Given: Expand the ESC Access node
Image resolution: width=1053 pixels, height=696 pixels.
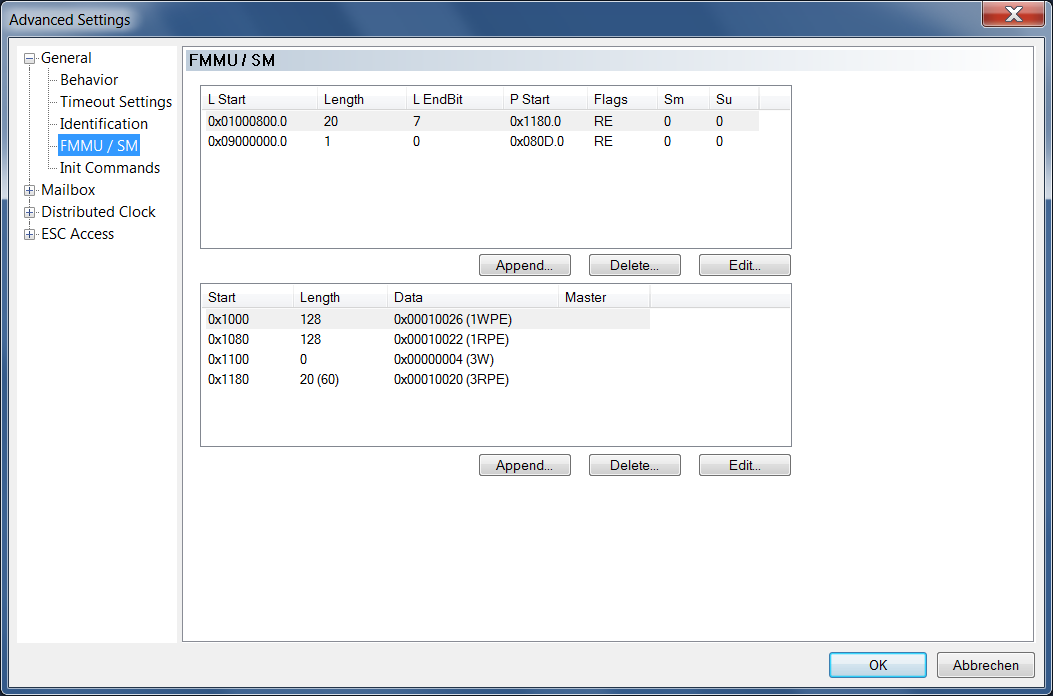Looking at the screenshot, I should (x=29, y=234).
